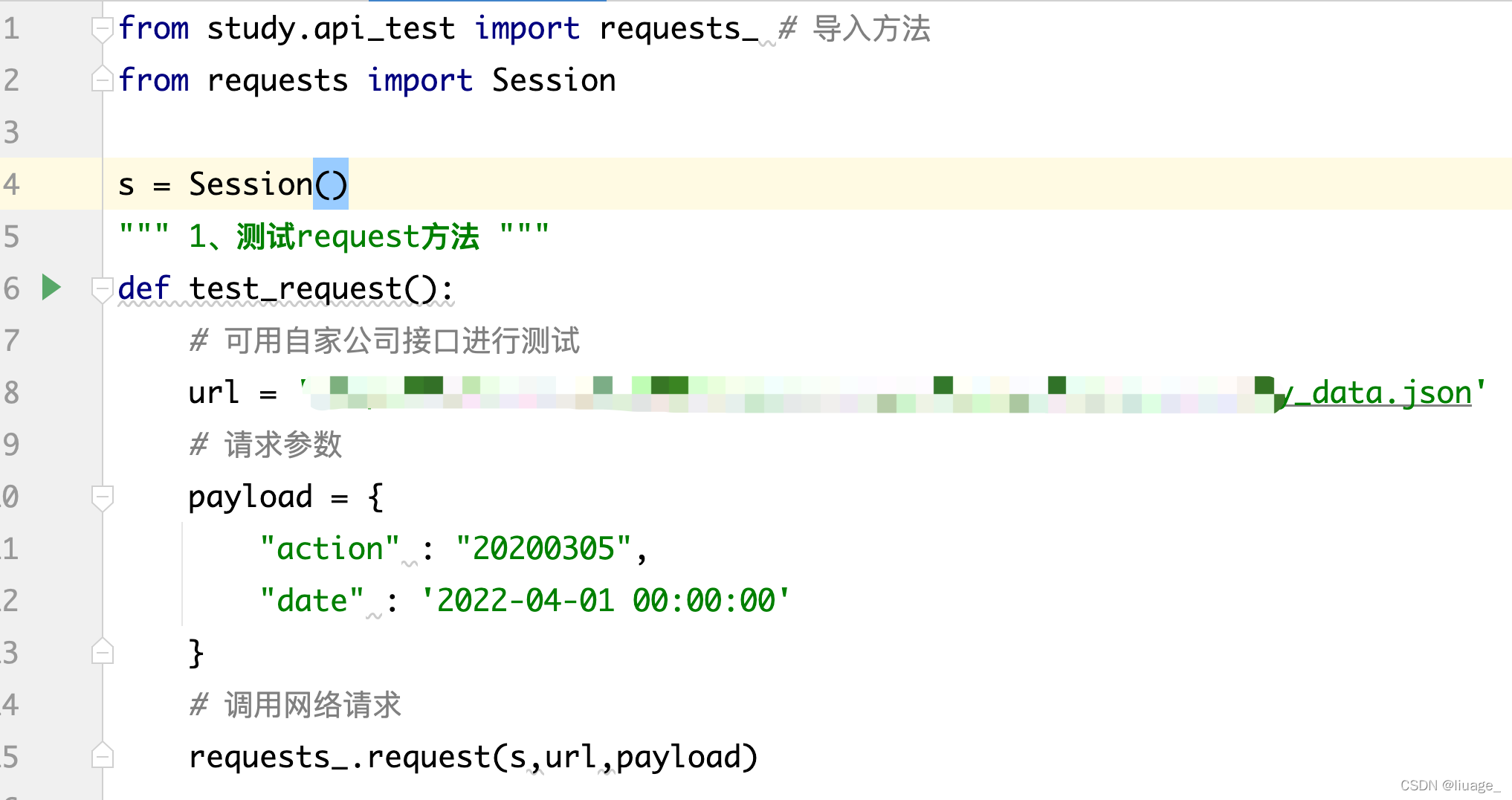
Task: Open the _data.json URL link
Action: coord(1377,393)
